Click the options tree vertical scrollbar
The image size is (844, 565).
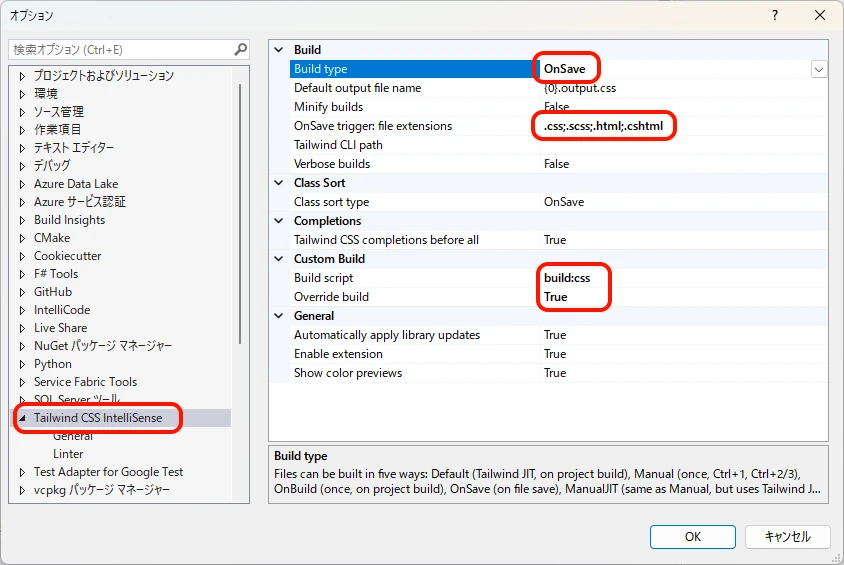240,210
